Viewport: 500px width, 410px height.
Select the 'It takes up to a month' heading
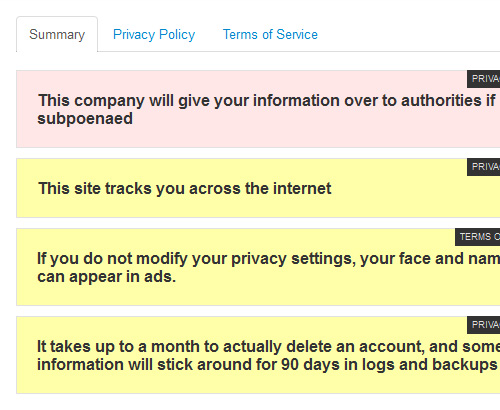(x=268, y=346)
